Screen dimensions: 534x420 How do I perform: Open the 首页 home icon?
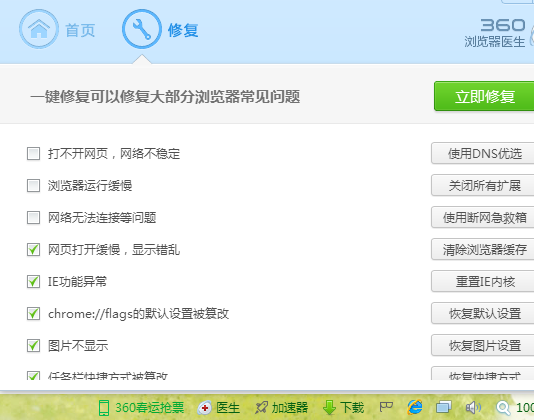click(x=39, y=29)
